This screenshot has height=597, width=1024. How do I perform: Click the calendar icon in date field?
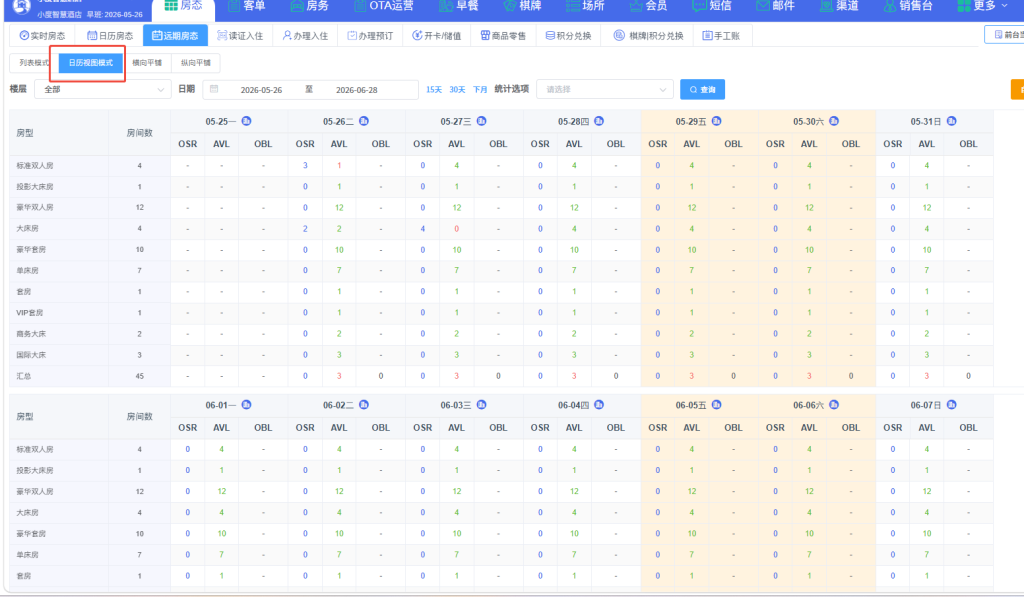[x=214, y=89]
